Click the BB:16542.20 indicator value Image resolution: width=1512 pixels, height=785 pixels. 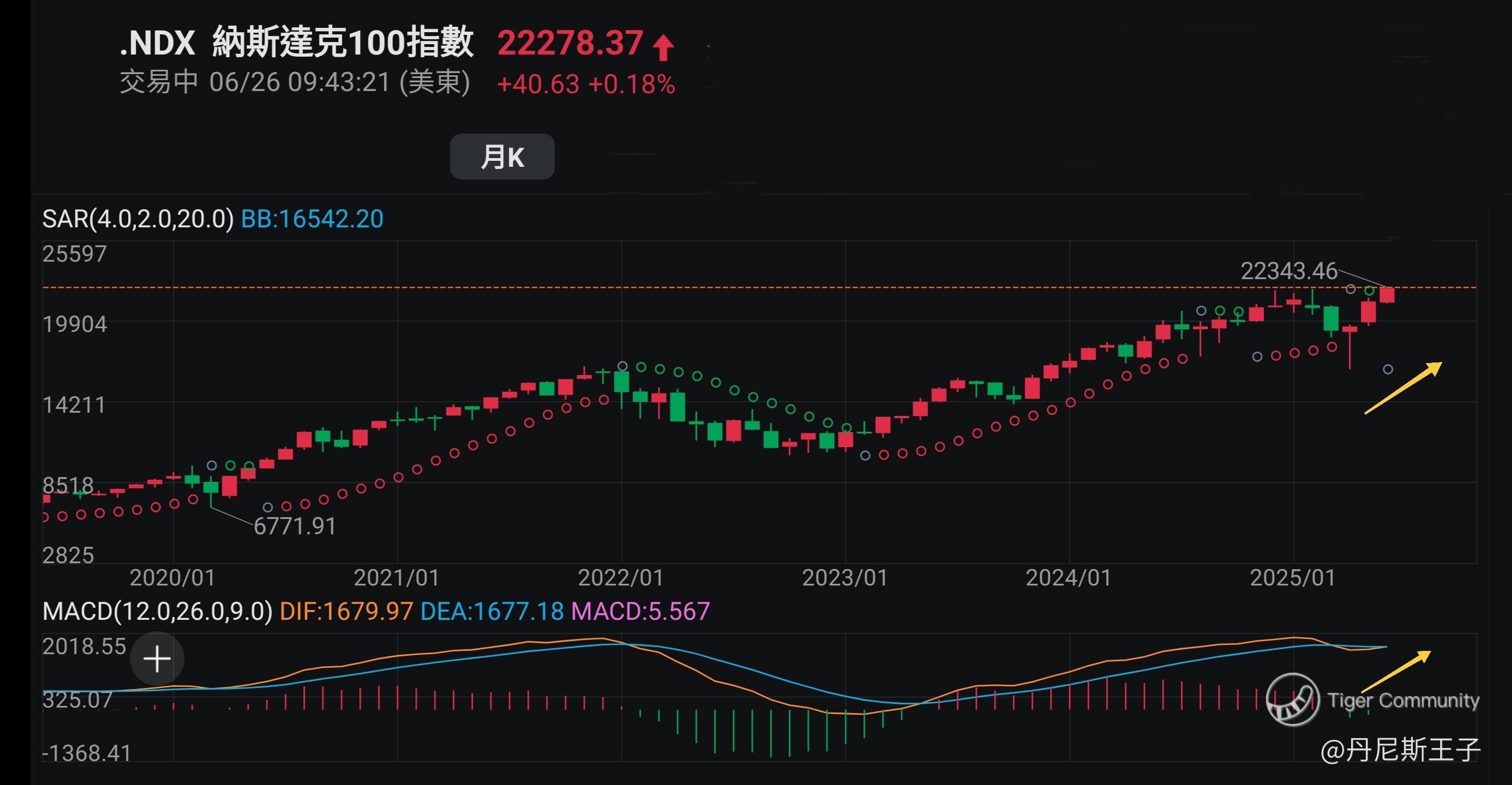click(312, 219)
